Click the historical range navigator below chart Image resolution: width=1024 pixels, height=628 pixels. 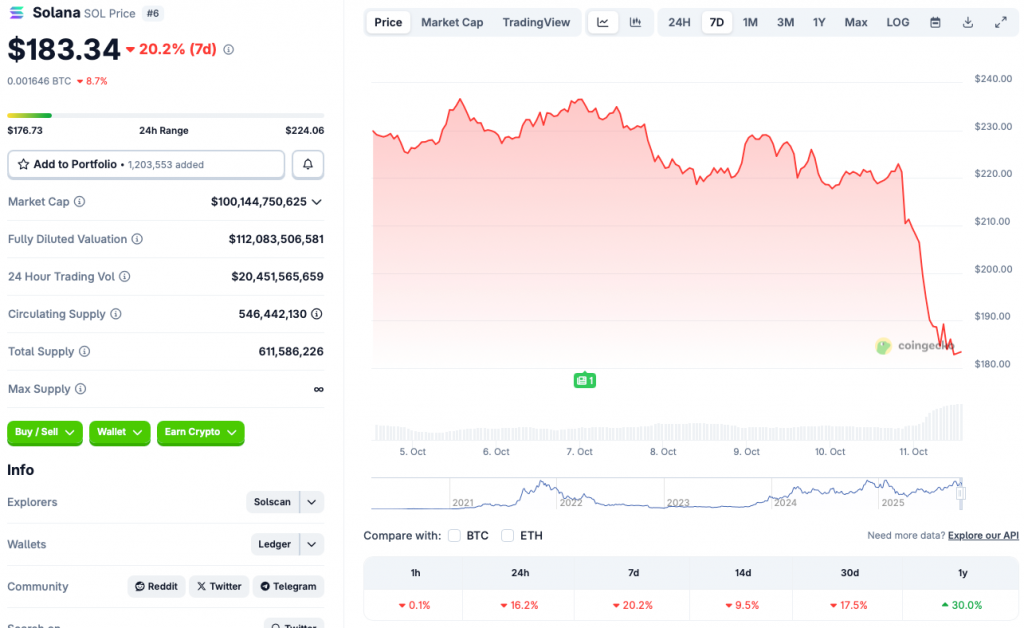tap(666, 494)
